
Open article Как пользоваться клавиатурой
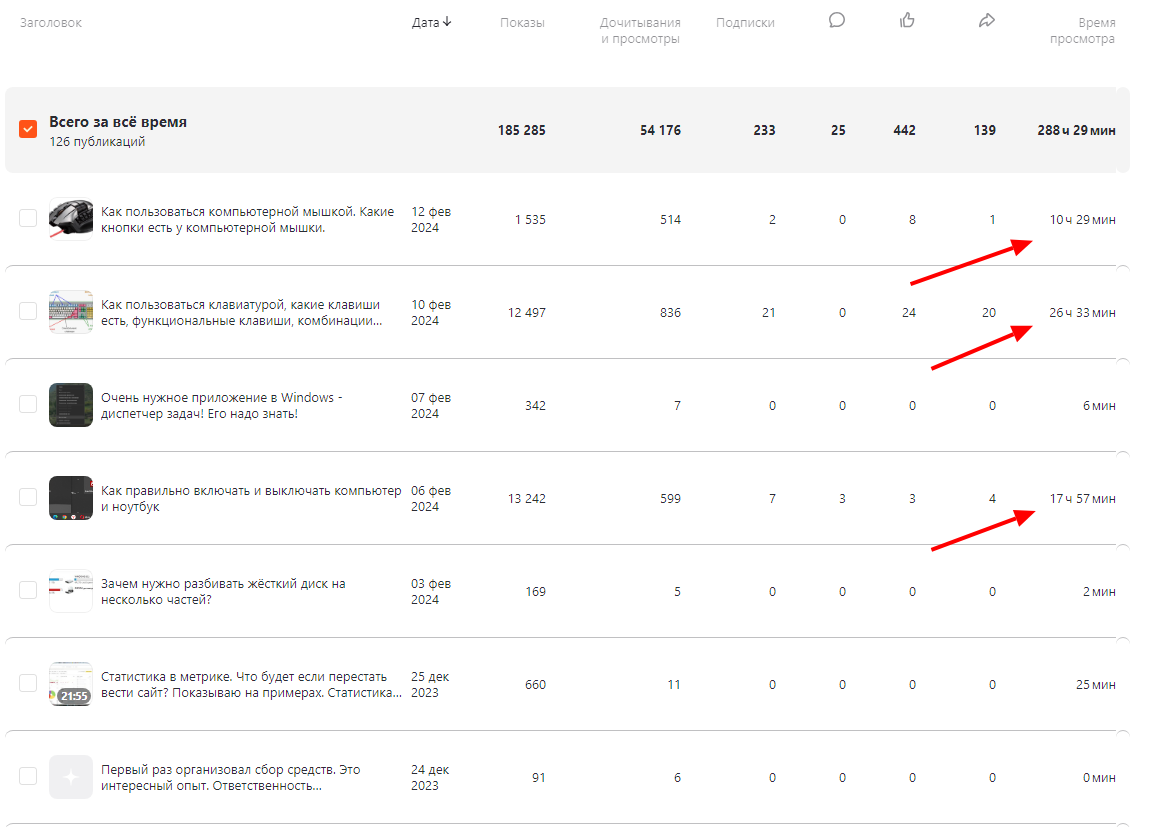point(241,313)
